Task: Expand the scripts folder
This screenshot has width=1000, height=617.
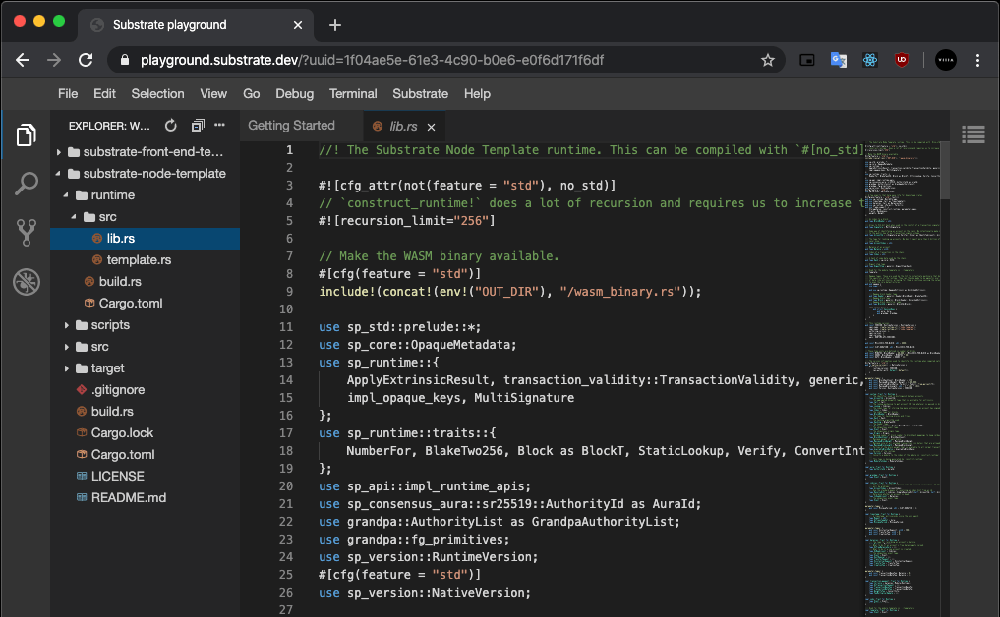Action: click(x=66, y=325)
